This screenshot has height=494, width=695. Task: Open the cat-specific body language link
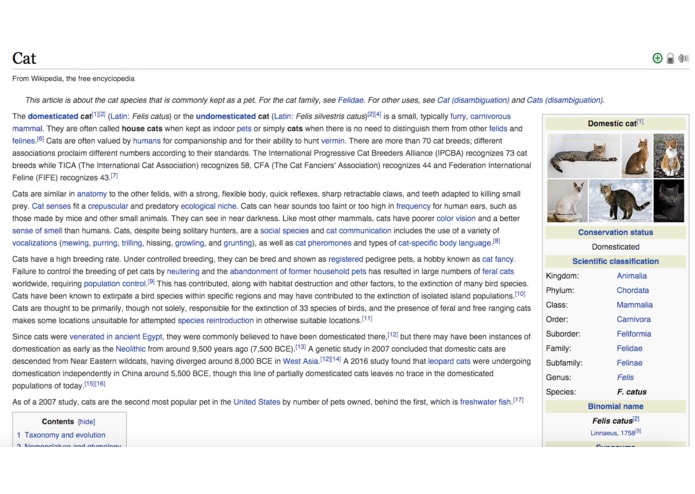pyautogui.click(x=445, y=243)
